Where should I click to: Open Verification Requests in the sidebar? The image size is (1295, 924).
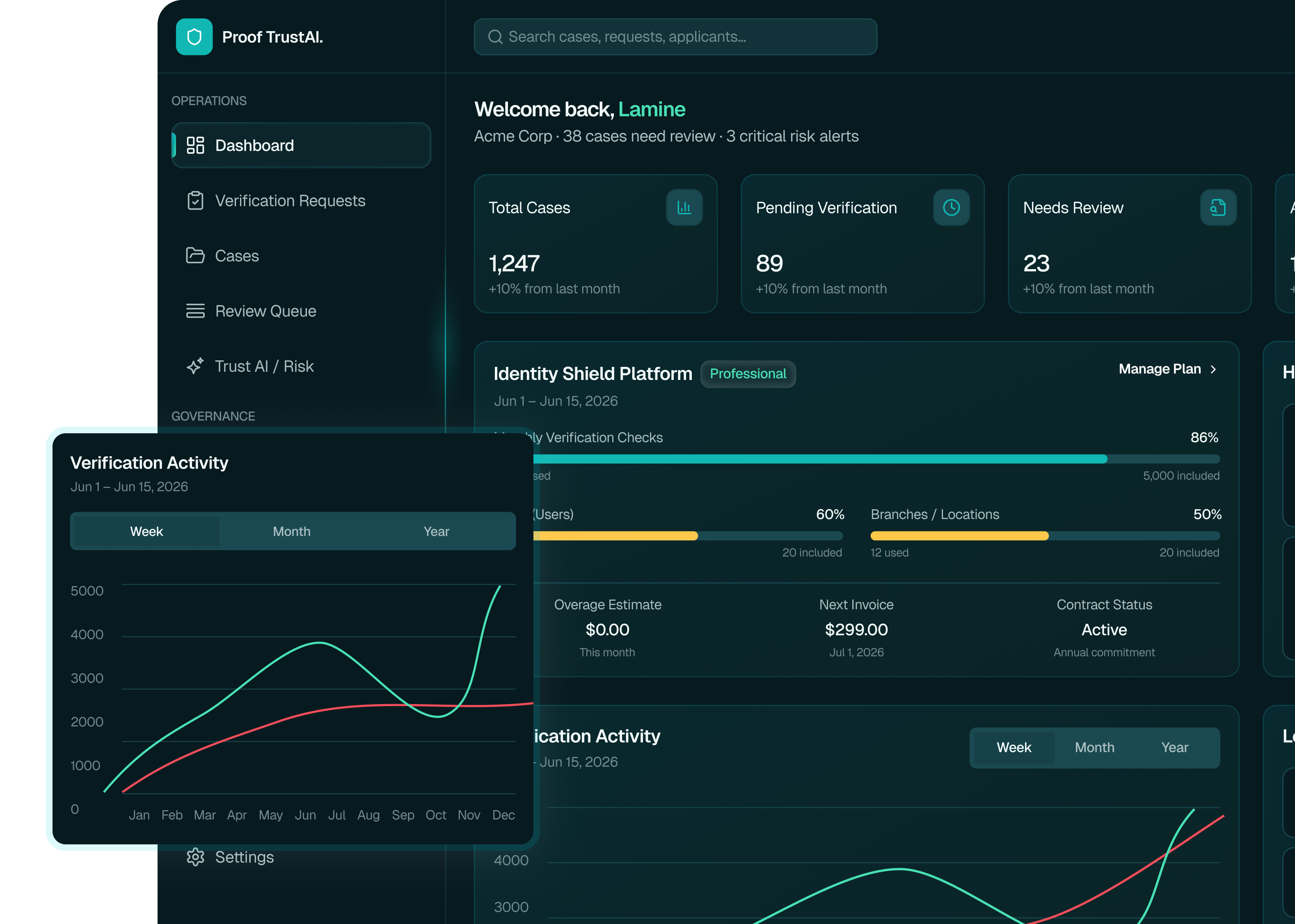click(x=301, y=200)
